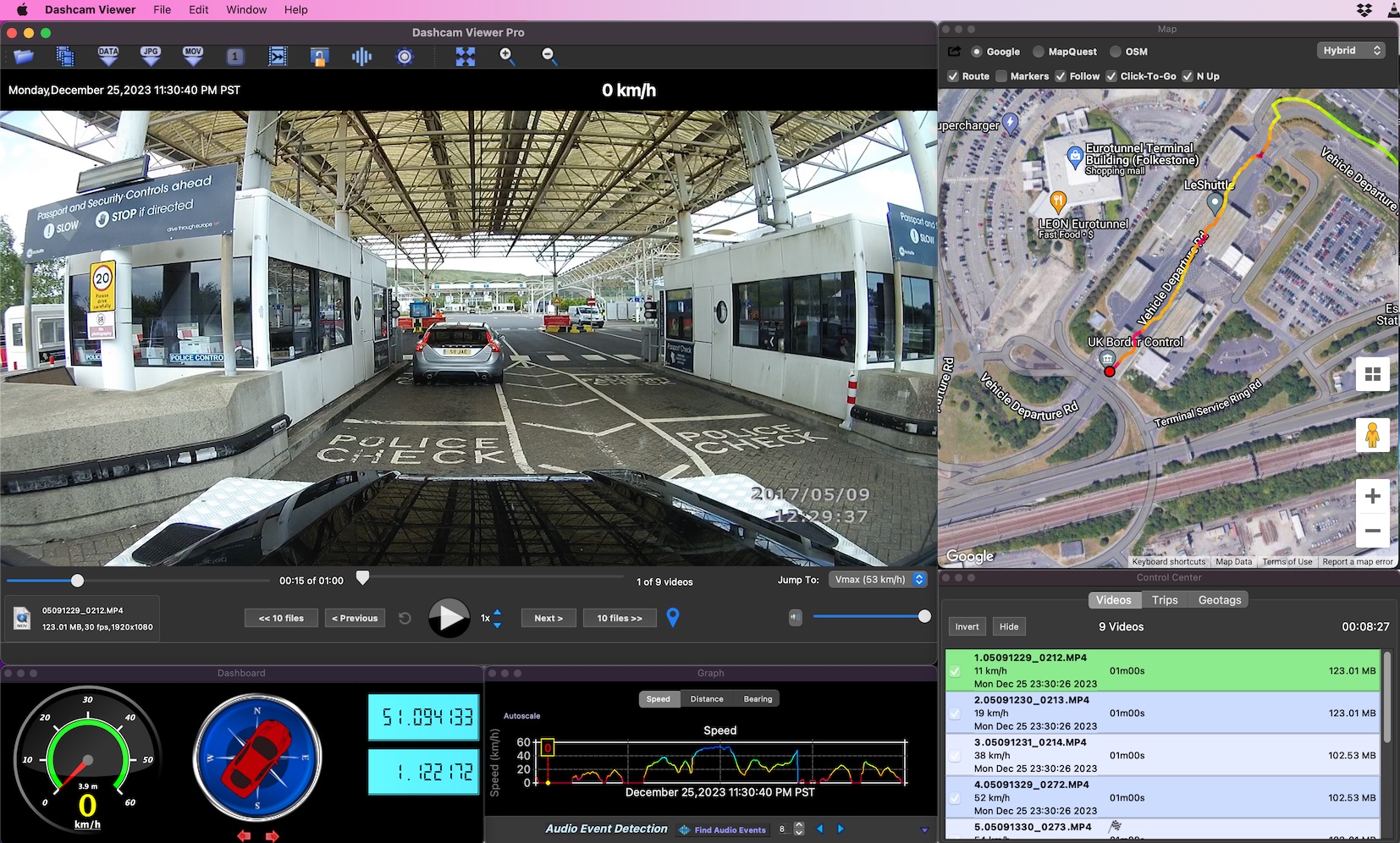Click the replay circular arrow icon

pyautogui.click(x=405, y=618)
